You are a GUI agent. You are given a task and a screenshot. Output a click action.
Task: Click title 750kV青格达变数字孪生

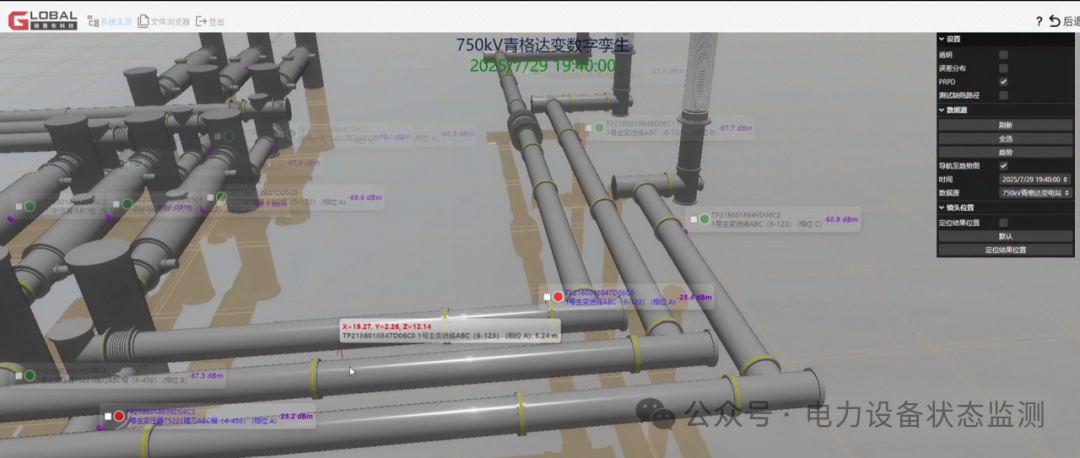[543, 45]
